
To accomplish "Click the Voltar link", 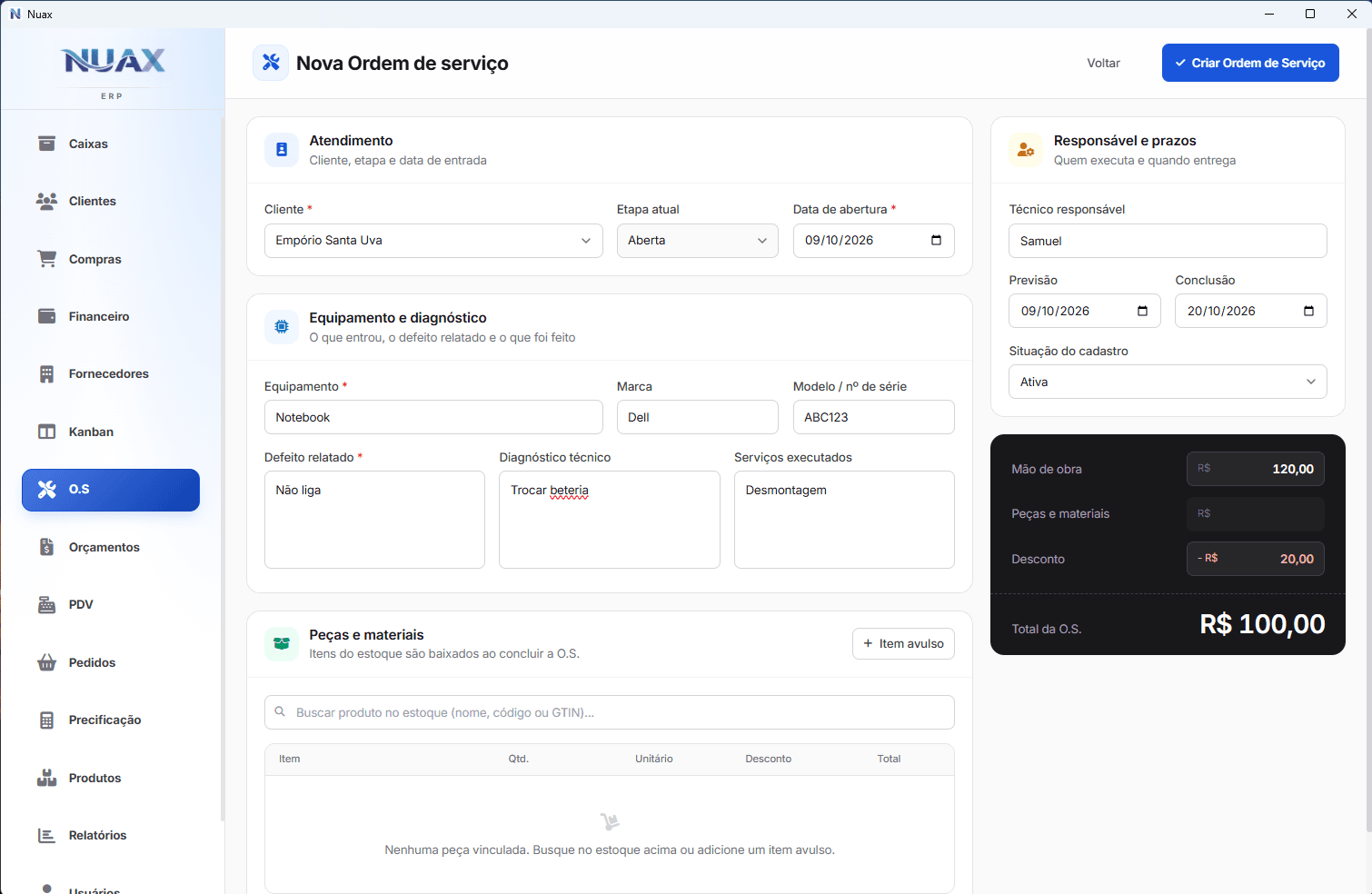I will (x=1103, y=63).
